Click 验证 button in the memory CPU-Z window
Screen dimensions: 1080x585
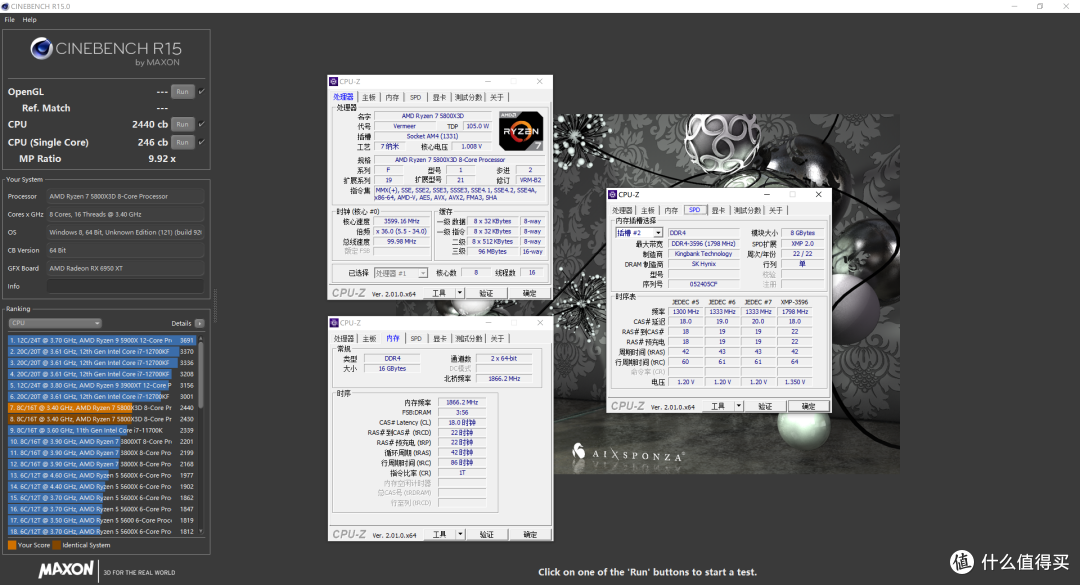pos(487,534)
